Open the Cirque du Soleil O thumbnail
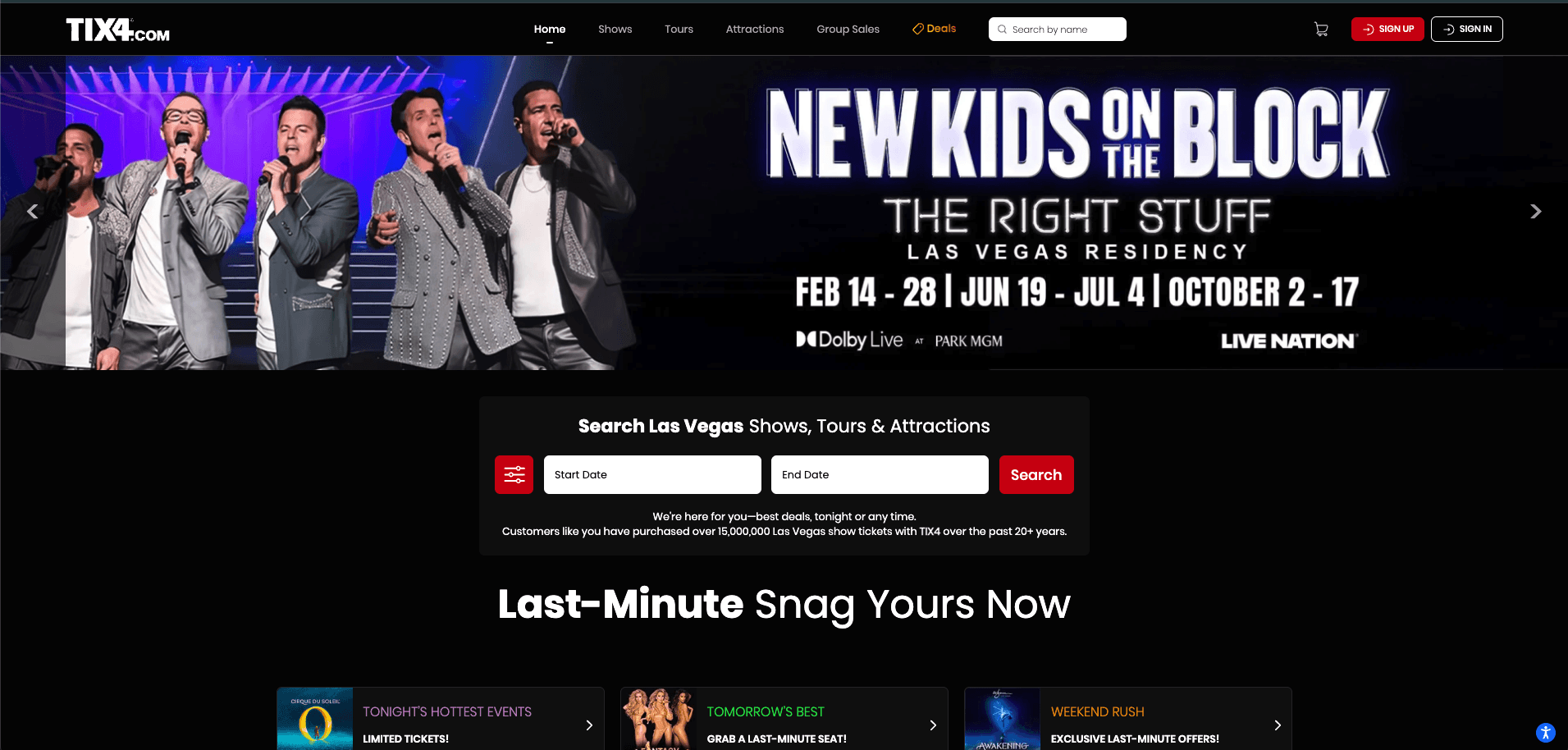The height and width of the screenshot is (750, 1568). (x=315, y=719)
